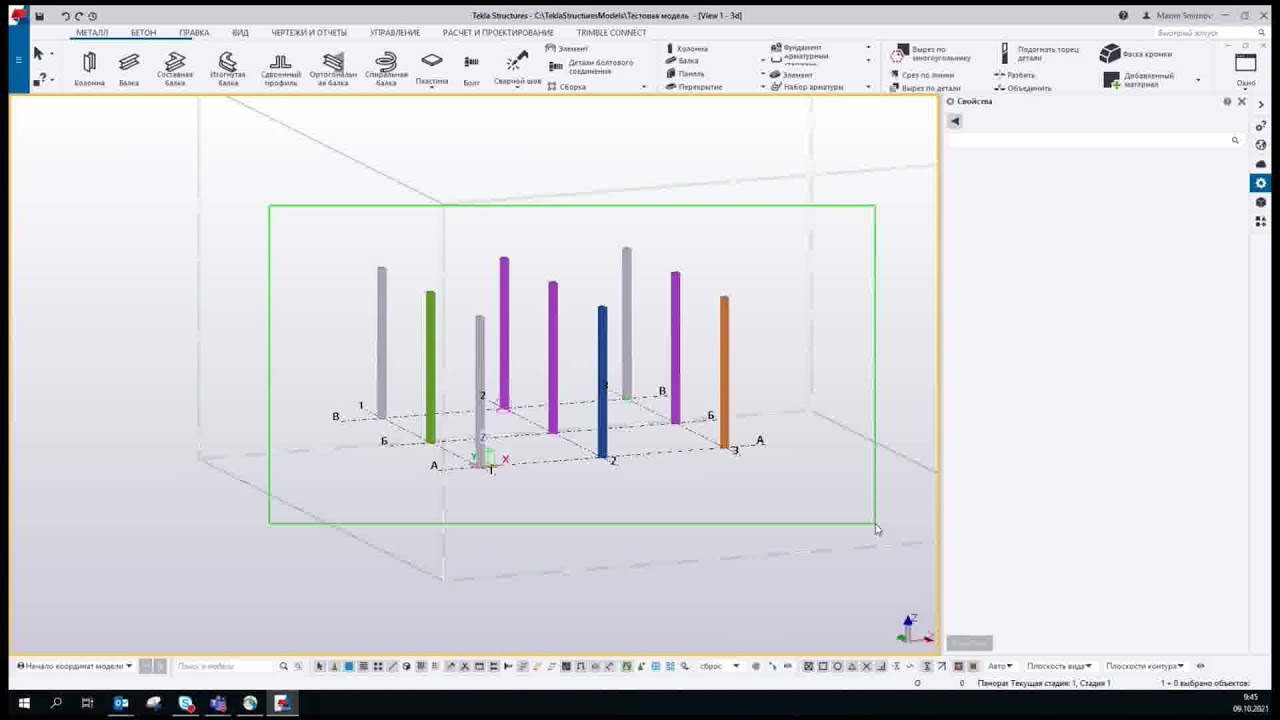
Task: Undo the last action
Action: pyautogui.click(x=65, y=16)
